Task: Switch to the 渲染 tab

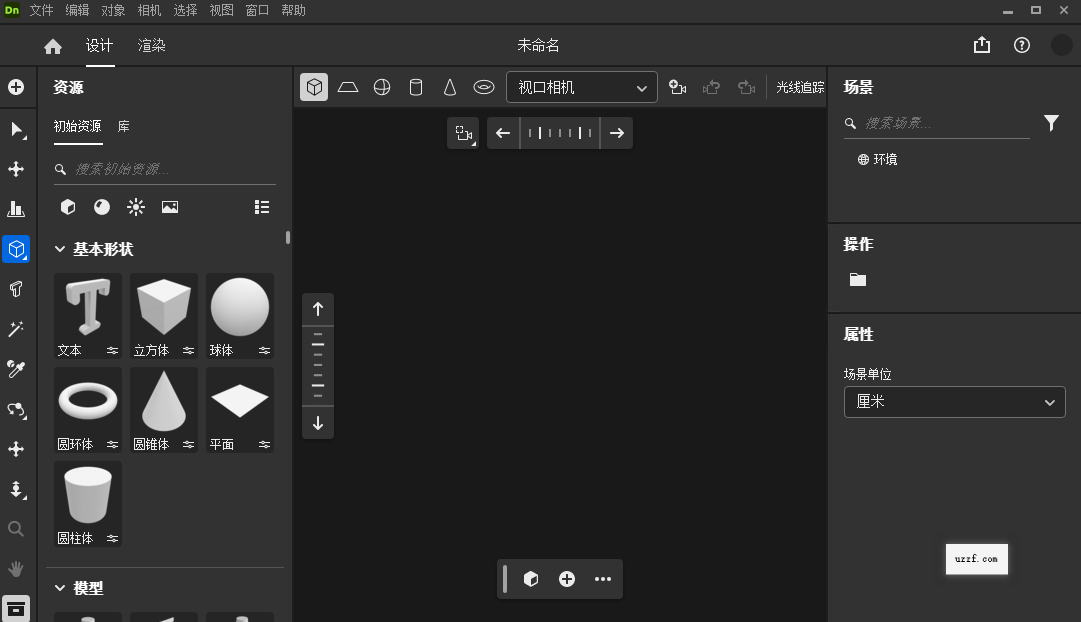Action: [151, 45]
